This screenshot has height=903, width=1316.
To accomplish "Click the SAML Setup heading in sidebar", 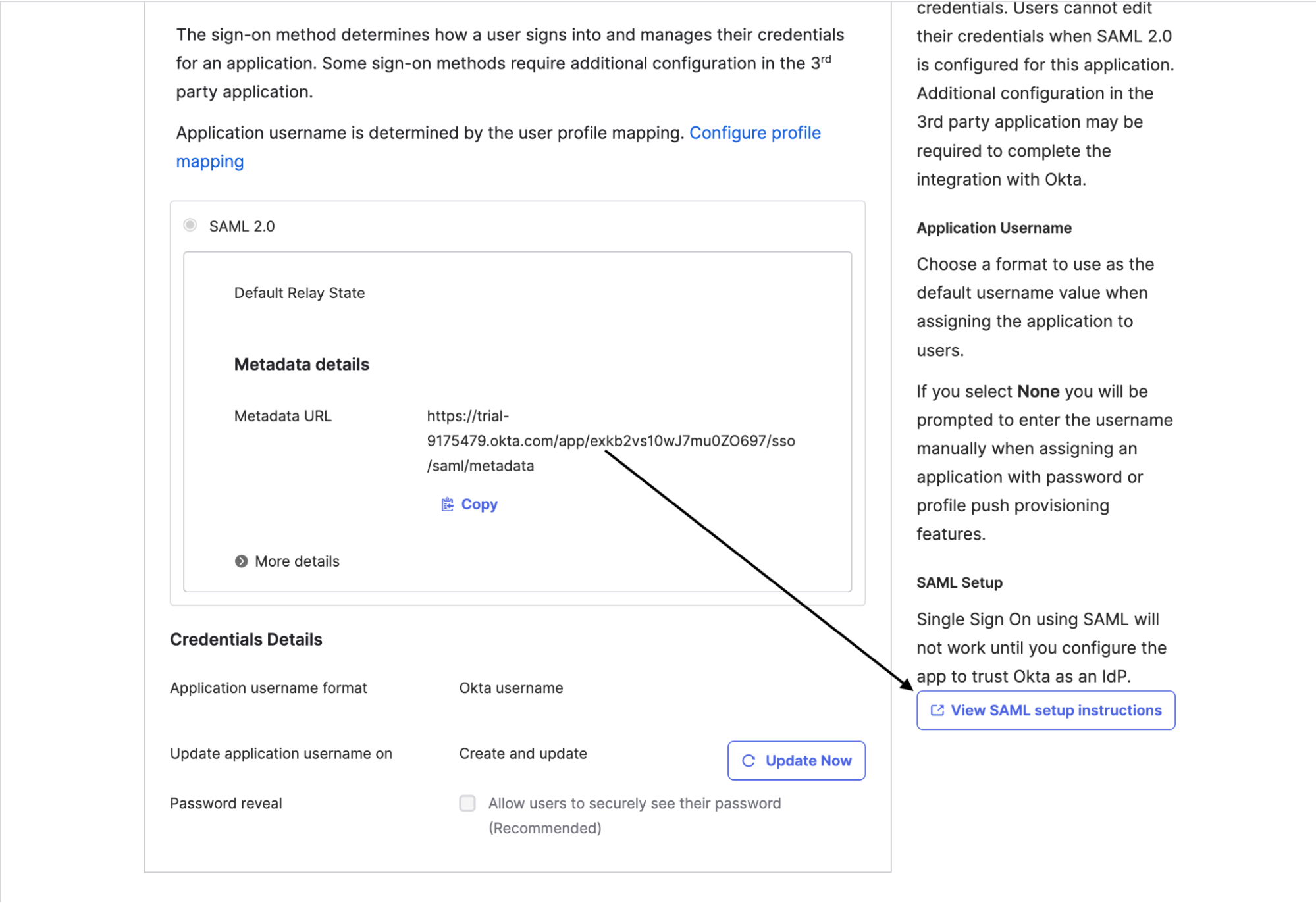I will click(959, 582).
